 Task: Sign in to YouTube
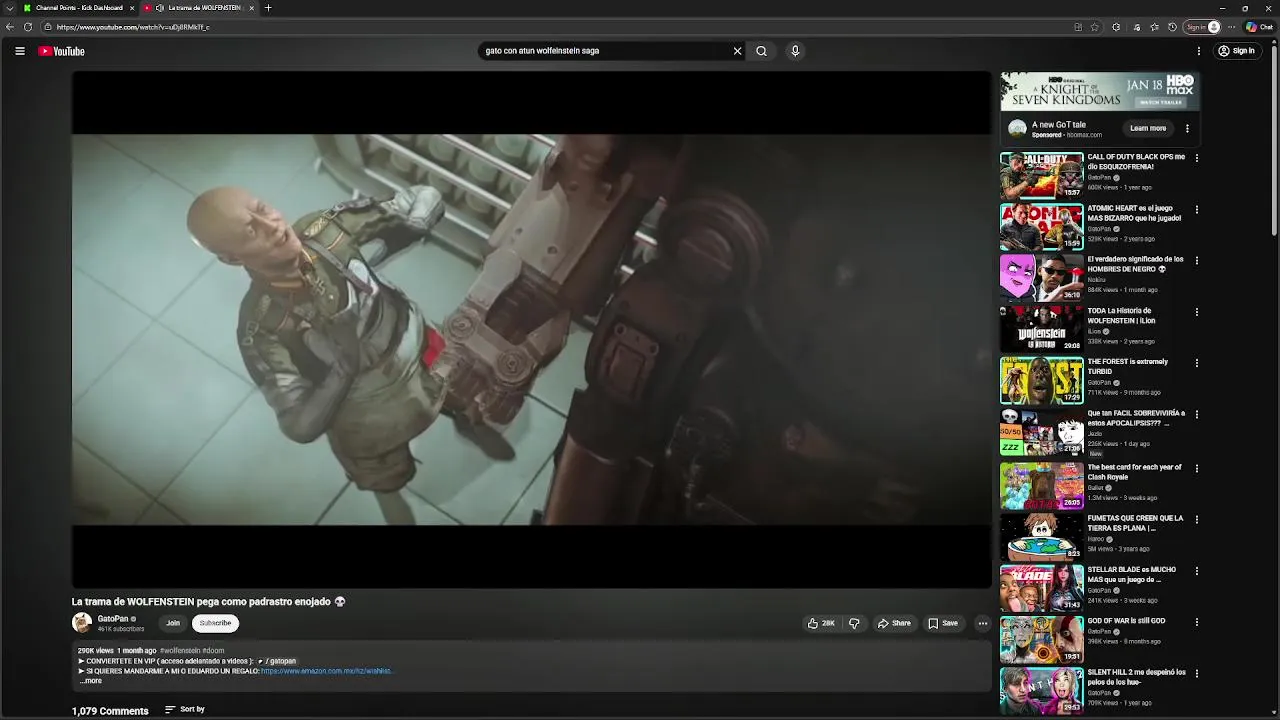click(1237, 51)
